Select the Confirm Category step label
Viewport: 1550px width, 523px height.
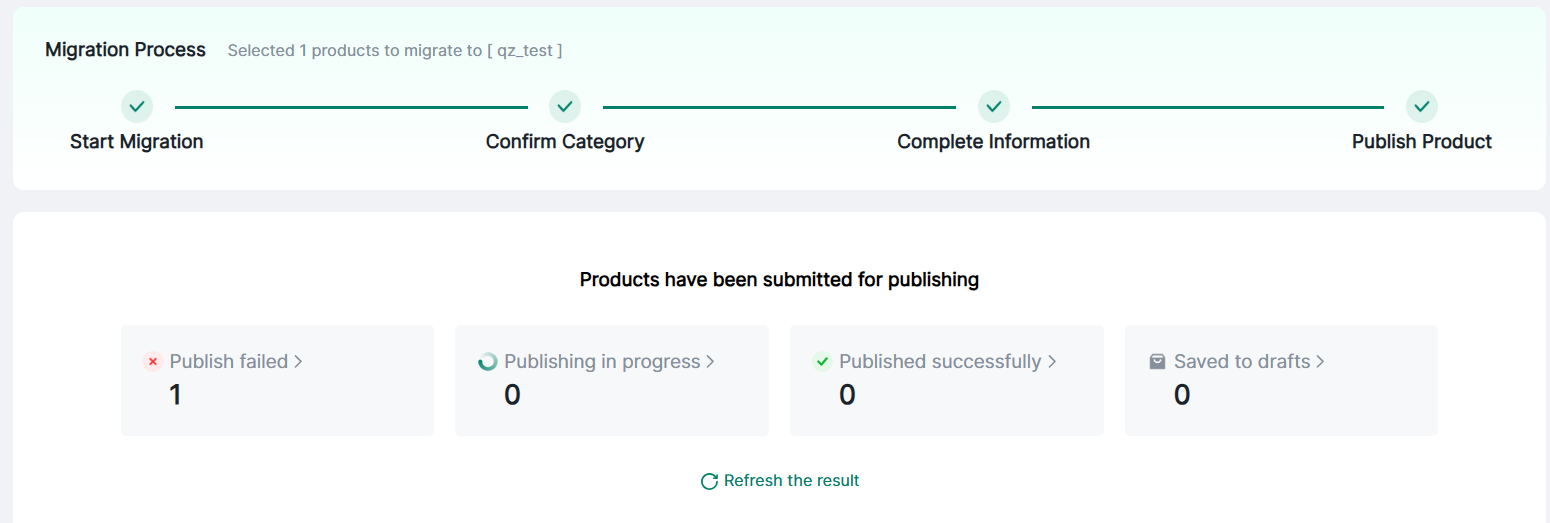[x=565, y=142]
